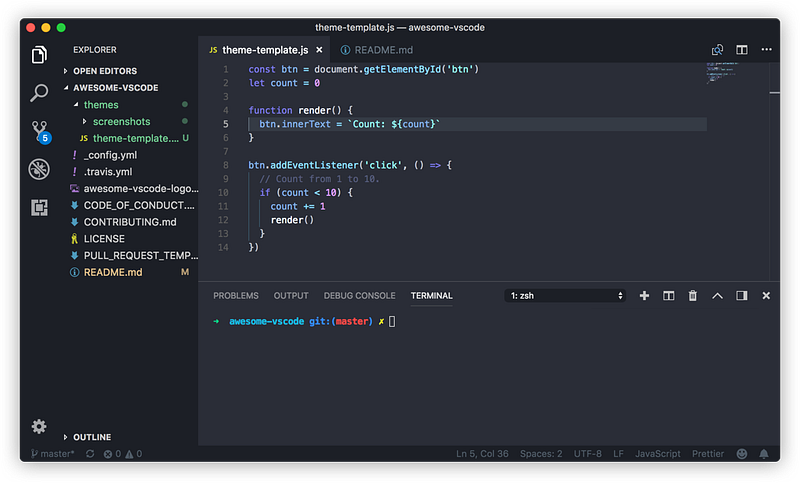Open Source Control view with 5 changes
Viewport: 800px width, 483px height.
(40, 132)
